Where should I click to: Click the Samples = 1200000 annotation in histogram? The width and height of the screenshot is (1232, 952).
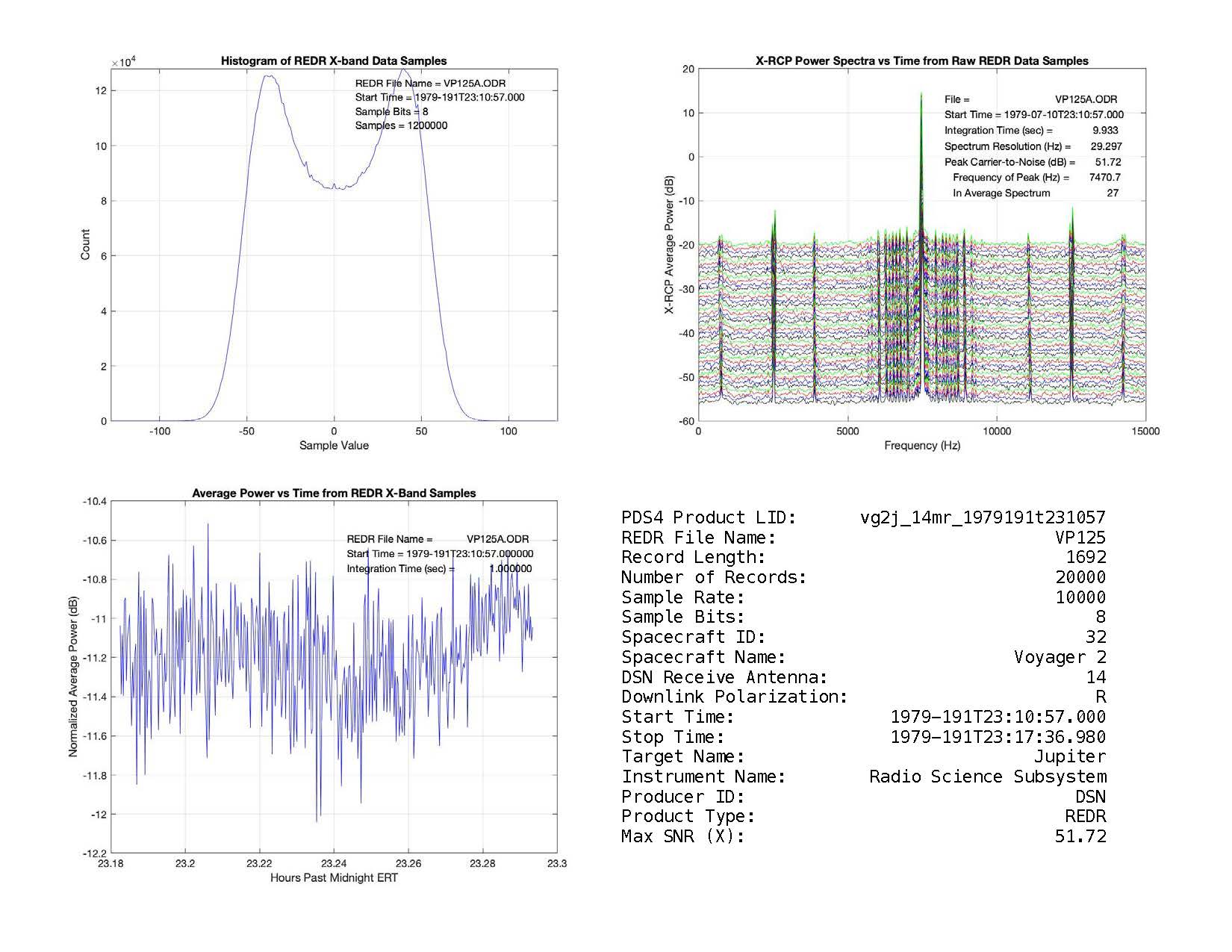[401, 126]
